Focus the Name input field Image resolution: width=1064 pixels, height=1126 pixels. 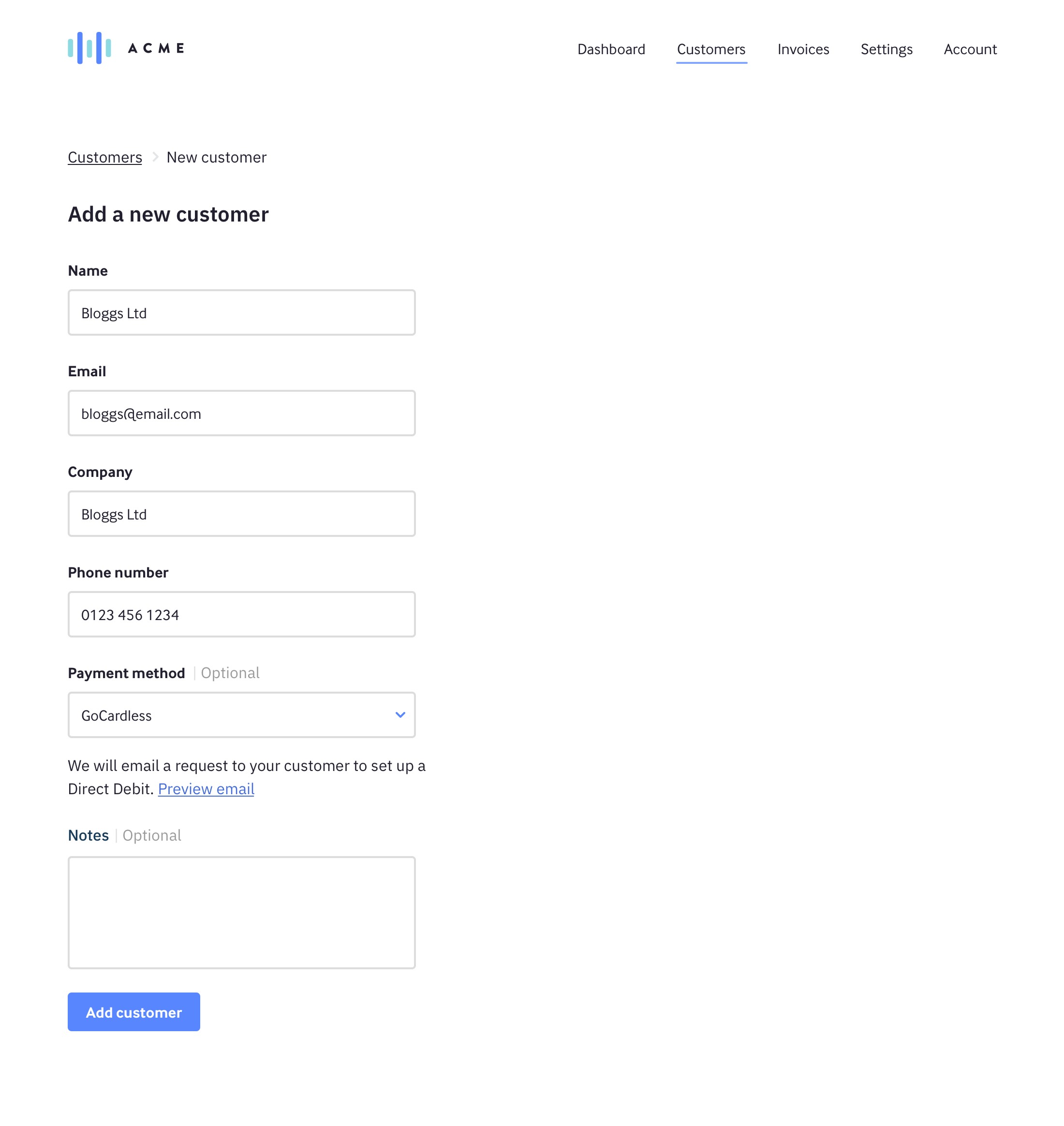click(242, 312)
